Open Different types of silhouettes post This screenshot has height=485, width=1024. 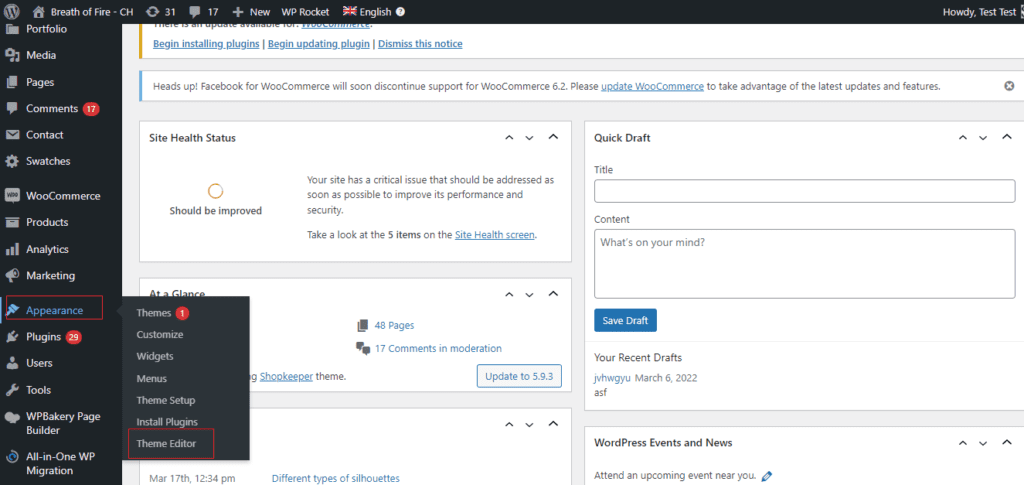pyautogui.click(x=336, y=478)
